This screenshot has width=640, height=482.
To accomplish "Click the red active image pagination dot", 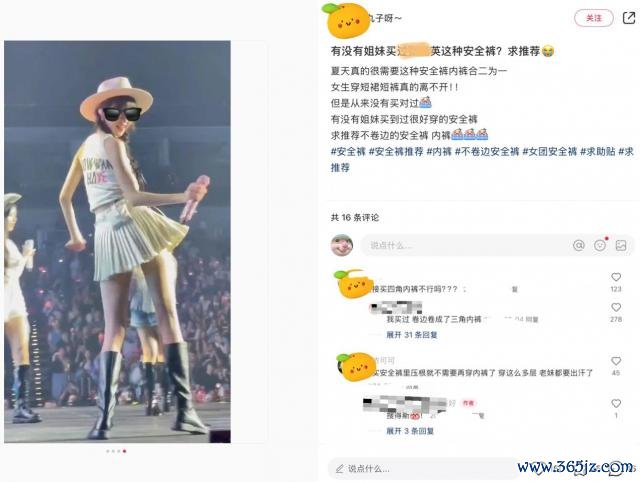I will 124,451.
